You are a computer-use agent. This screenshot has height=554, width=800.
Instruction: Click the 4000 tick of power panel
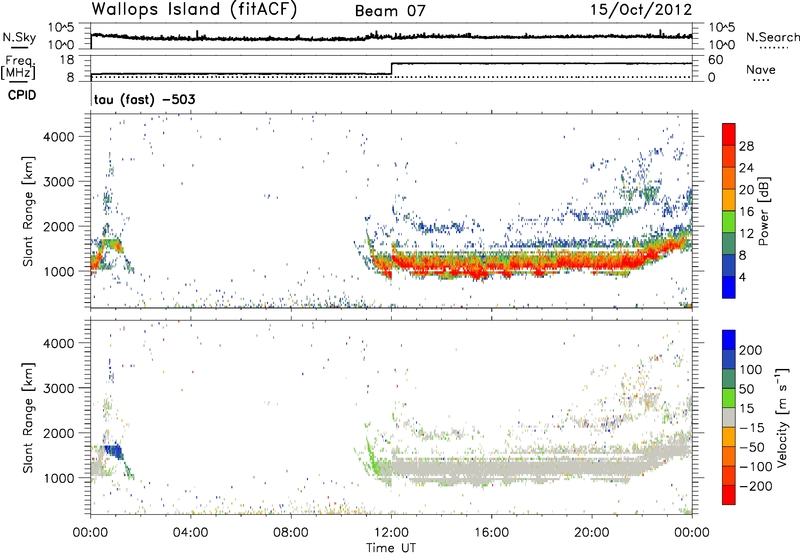pos(58,137)
